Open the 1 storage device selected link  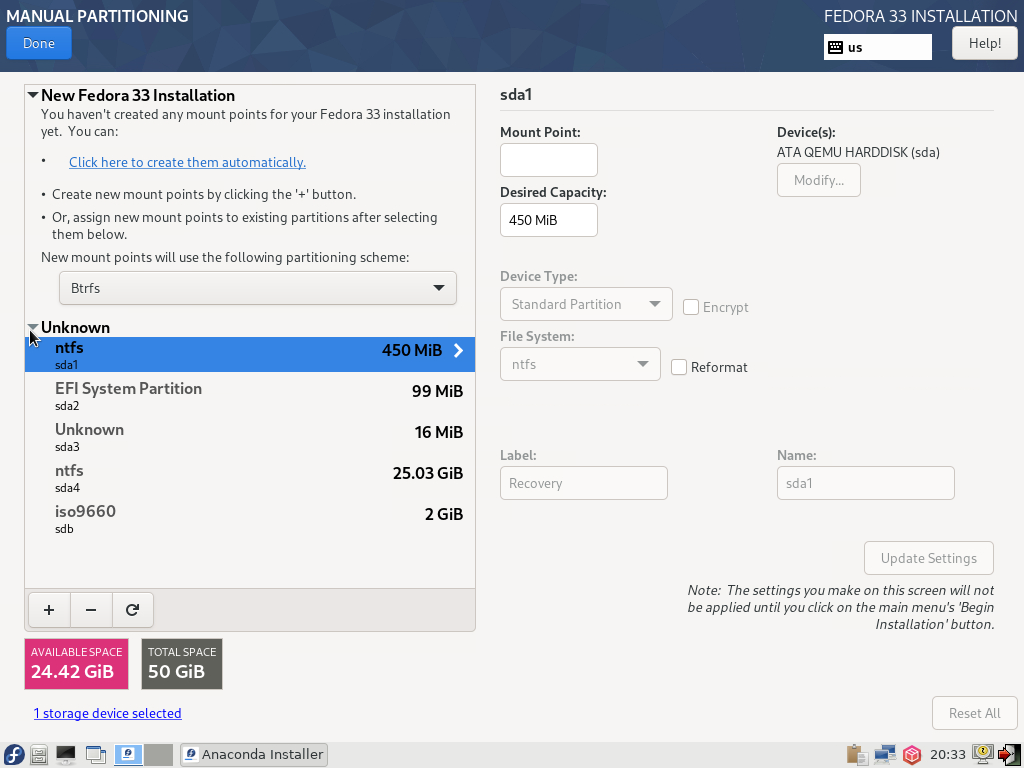(108, 713)
